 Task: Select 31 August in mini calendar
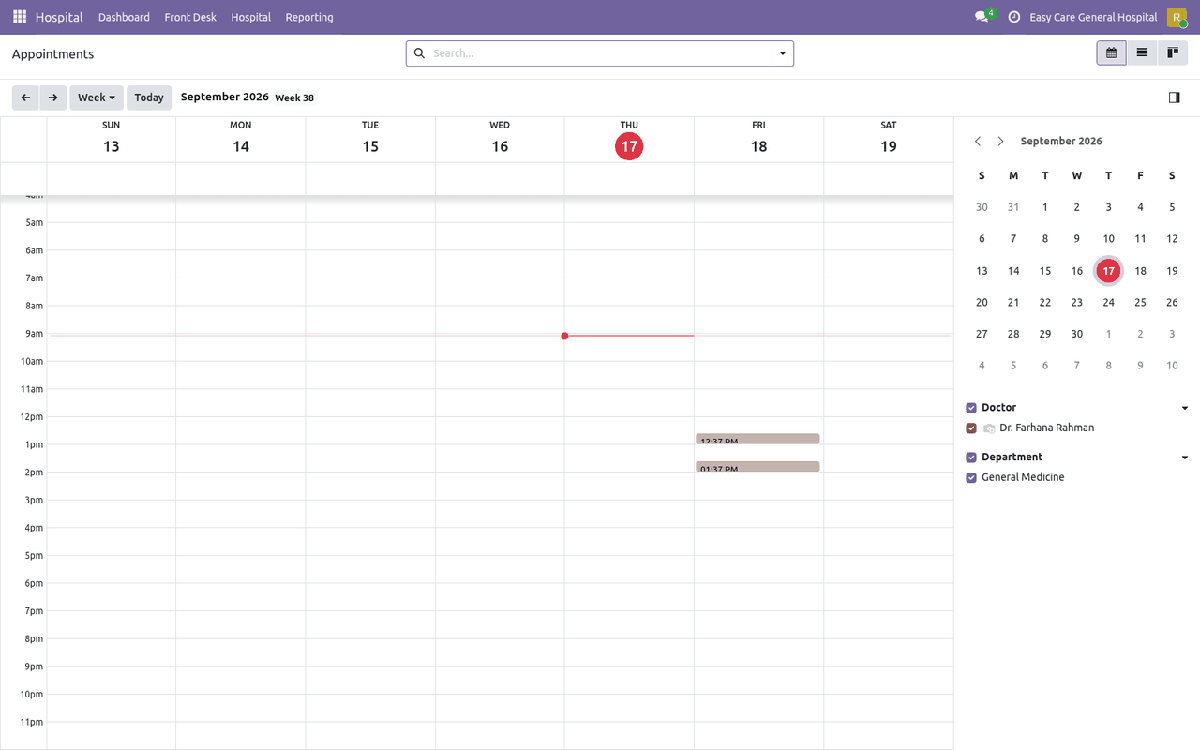tap(1013, 207)
